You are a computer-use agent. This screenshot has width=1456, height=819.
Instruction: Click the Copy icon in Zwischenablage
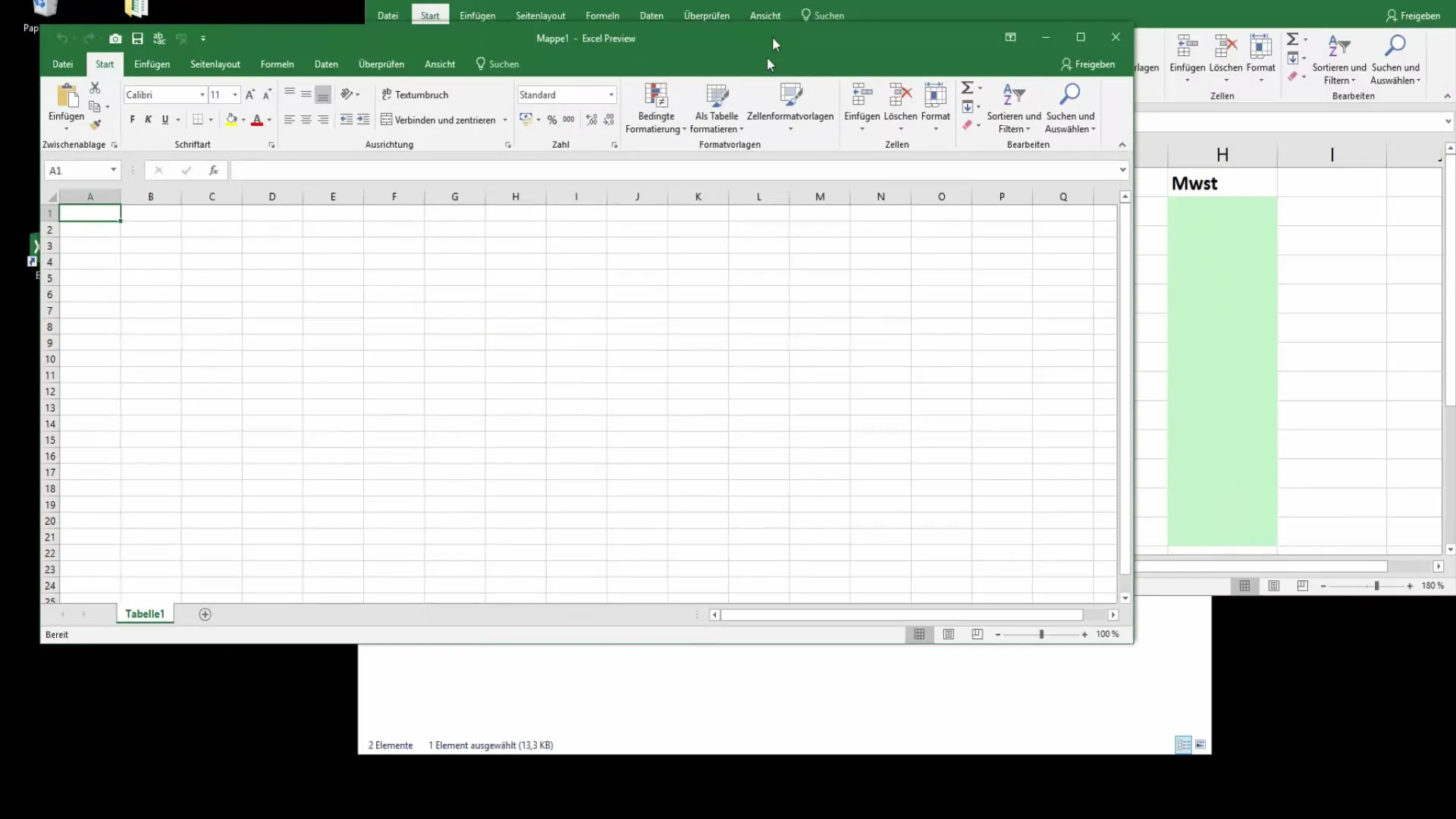pyautogui.click(x=95, y=106)
